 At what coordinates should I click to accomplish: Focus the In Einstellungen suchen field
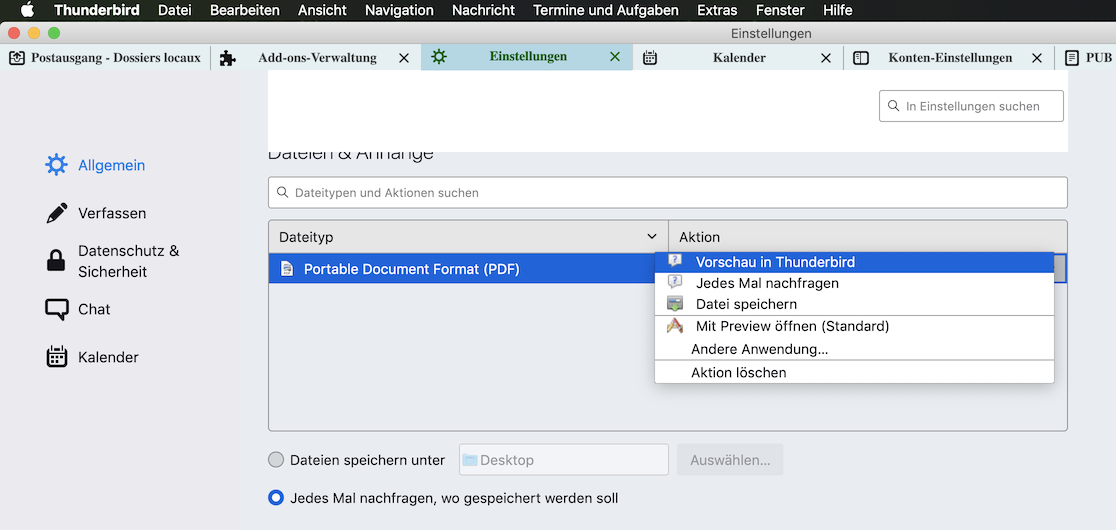click(x=972, y=106)
